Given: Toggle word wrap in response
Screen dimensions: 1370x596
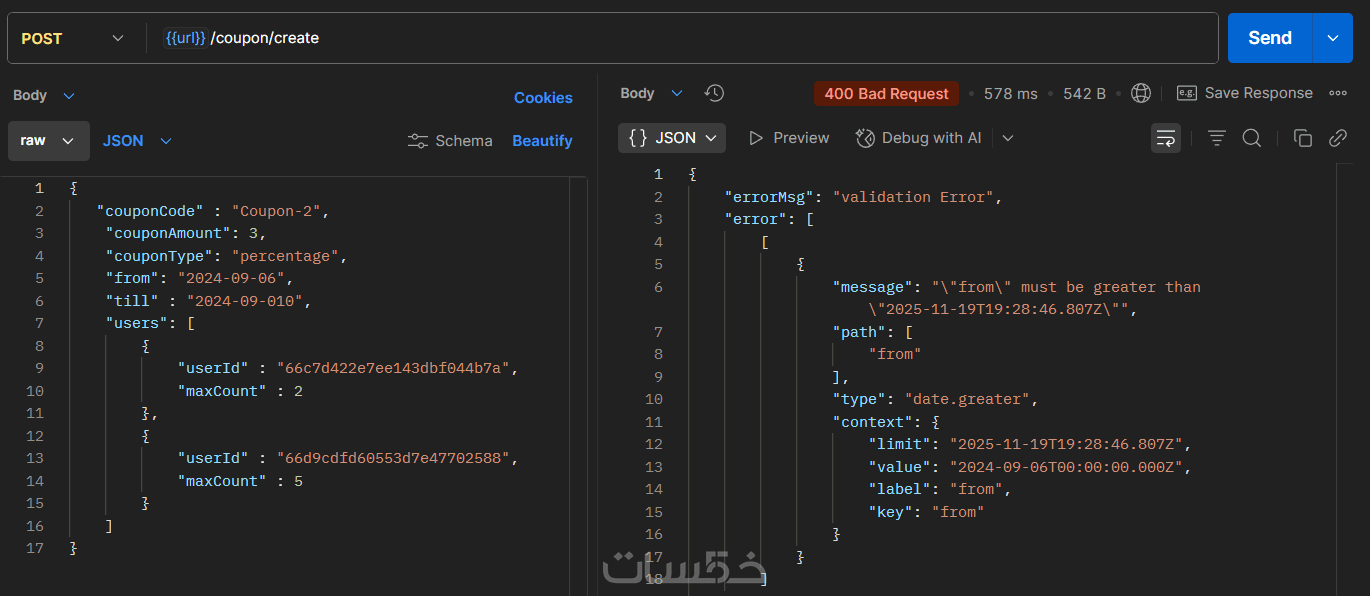Looking at the screenshot, I should (x=1166, y=138).
